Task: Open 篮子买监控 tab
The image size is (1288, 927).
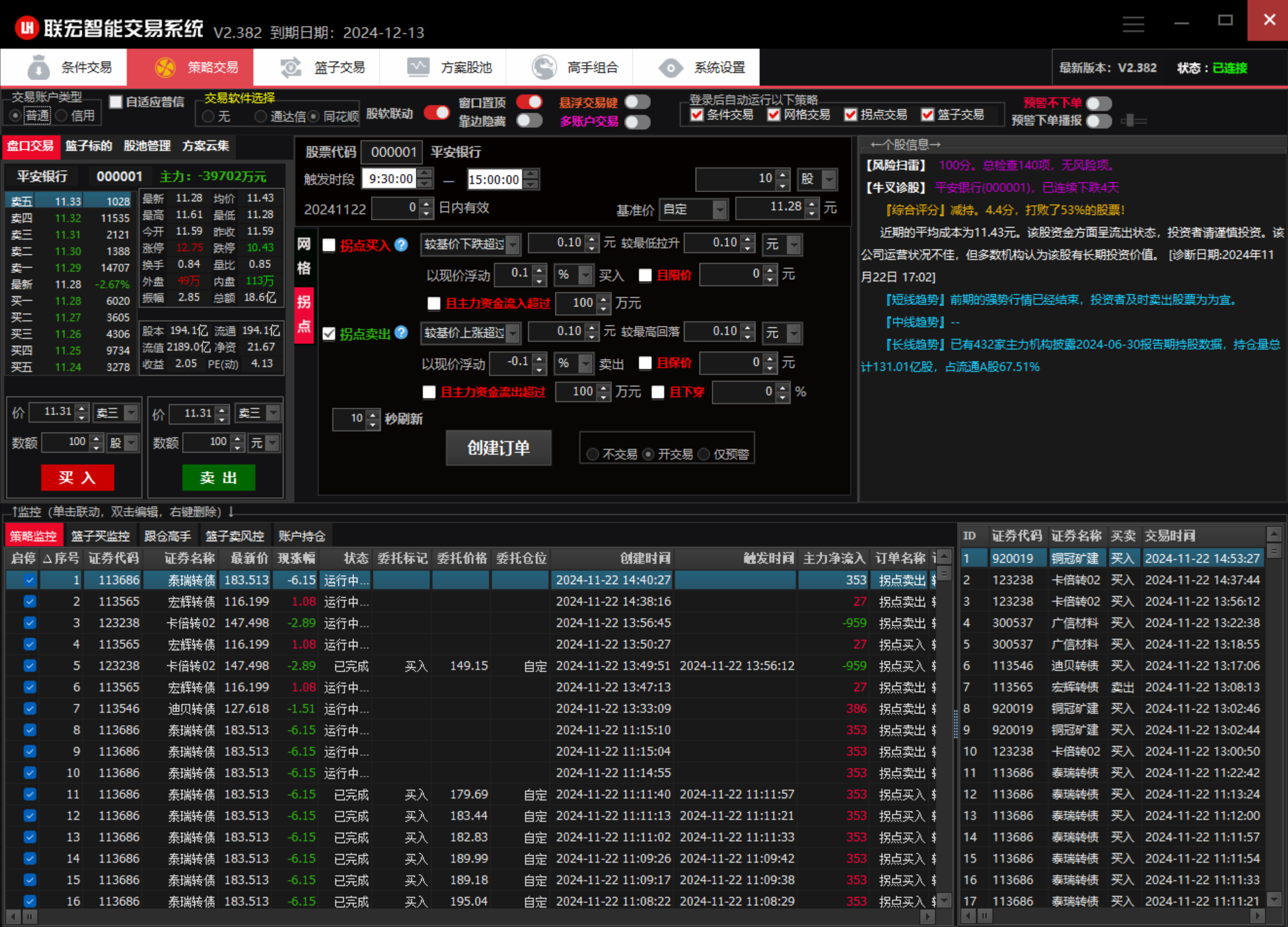Action: point(101,536)
